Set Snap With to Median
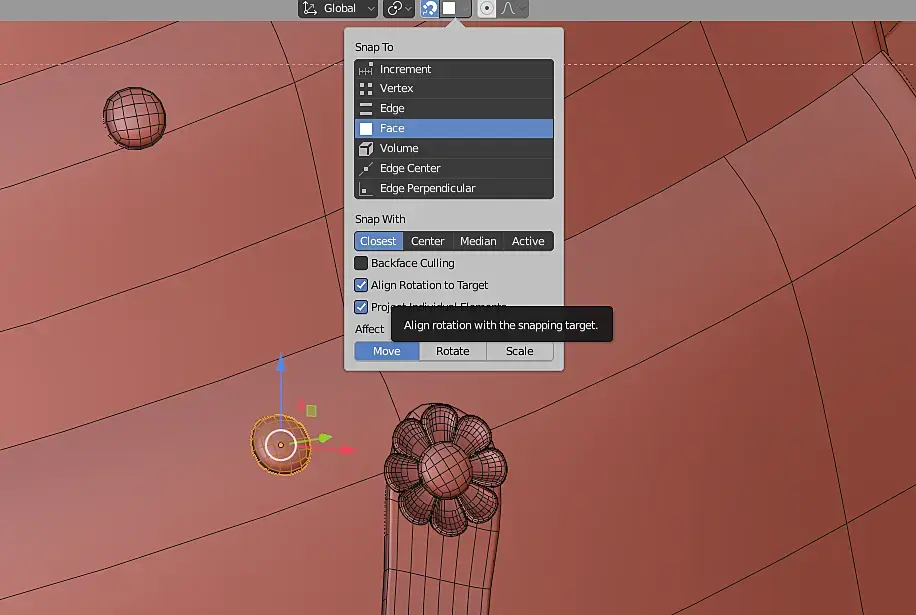The image size is (916, 615). pyautogui.click(x=478, y=241)
